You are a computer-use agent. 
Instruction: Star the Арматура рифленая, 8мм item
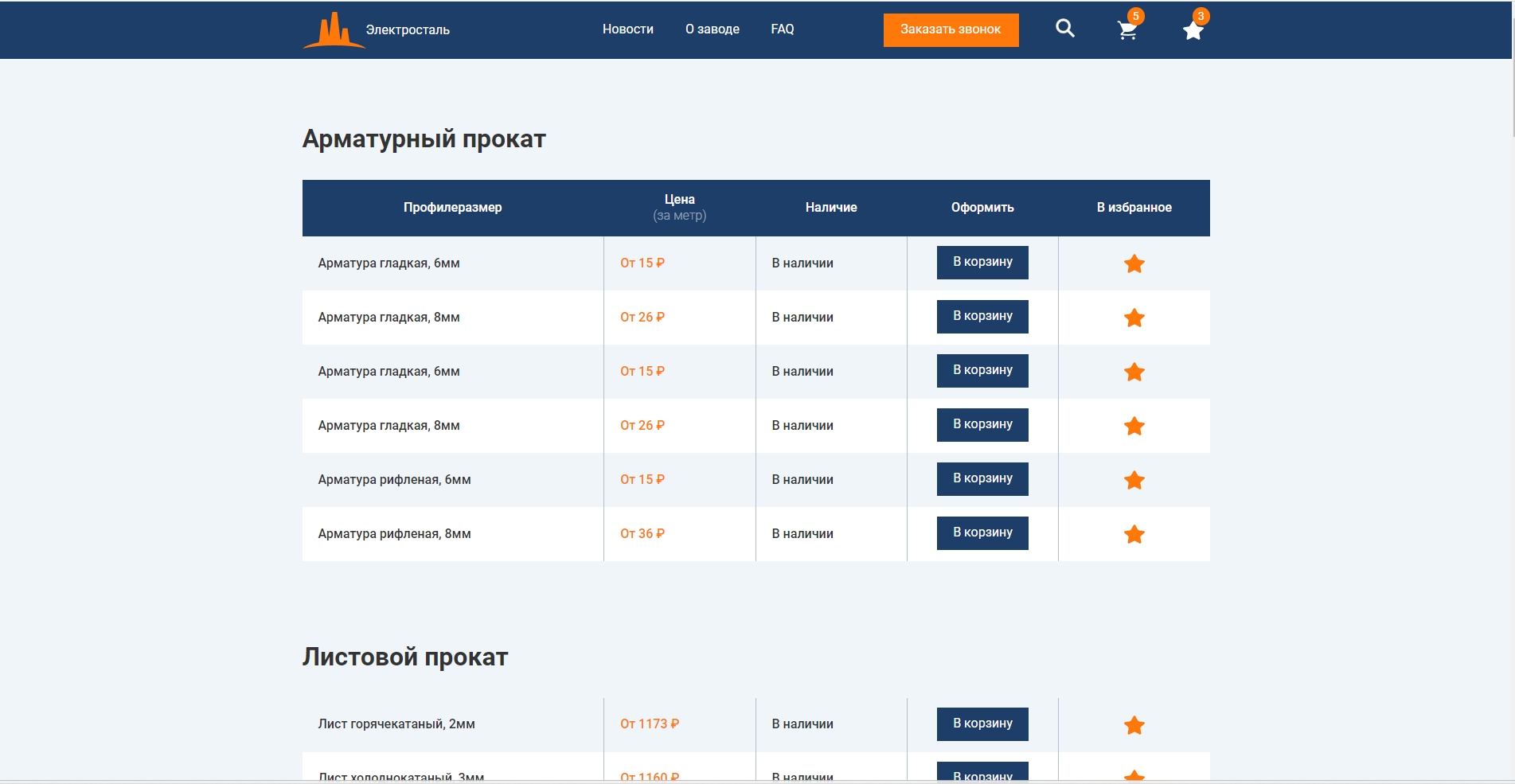[1134, 534]
